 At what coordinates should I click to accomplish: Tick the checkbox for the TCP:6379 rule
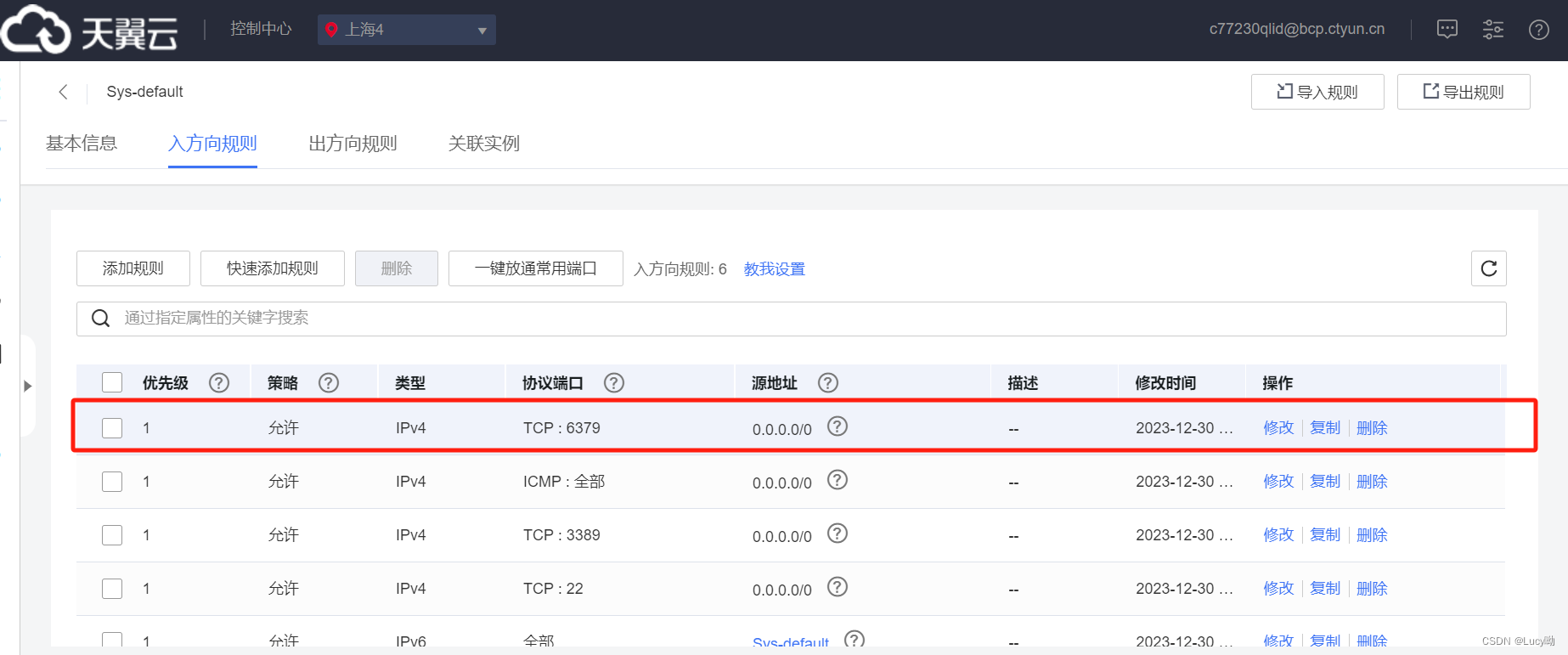112,428
